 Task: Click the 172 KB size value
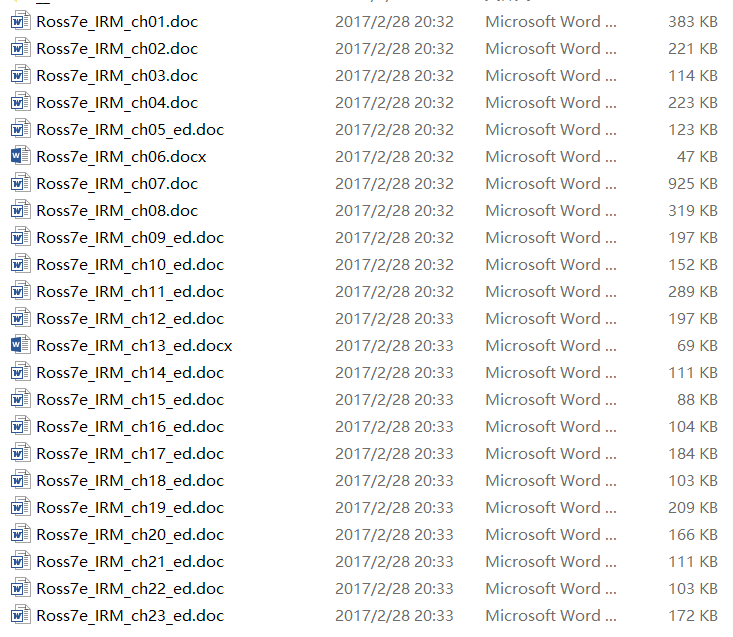coord(693,616)
